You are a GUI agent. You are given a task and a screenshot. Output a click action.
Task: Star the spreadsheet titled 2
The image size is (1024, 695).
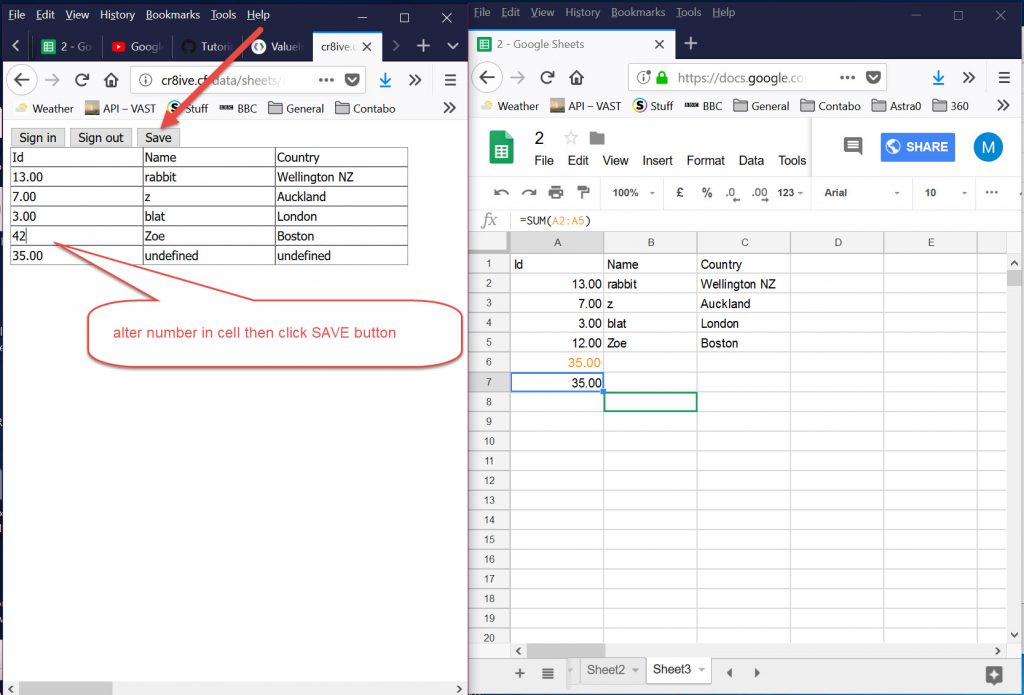tap(571, 138)
